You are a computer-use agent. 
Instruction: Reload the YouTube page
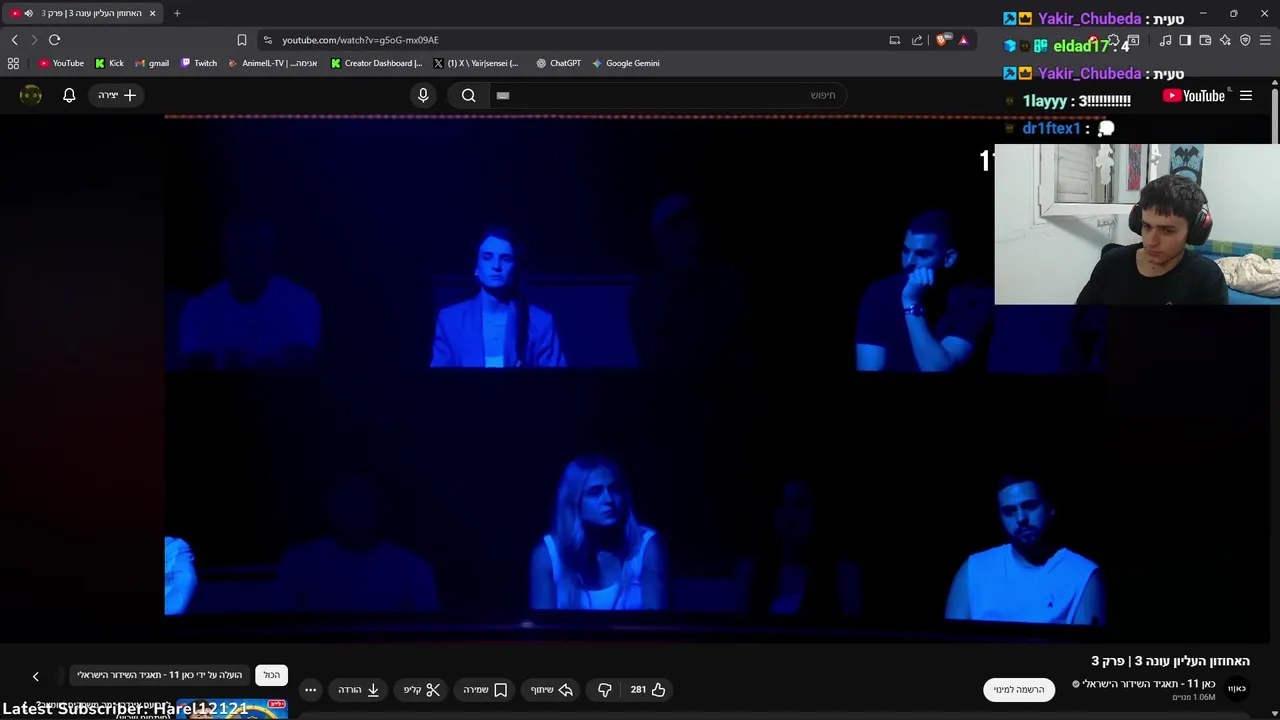tap(54, 40)
